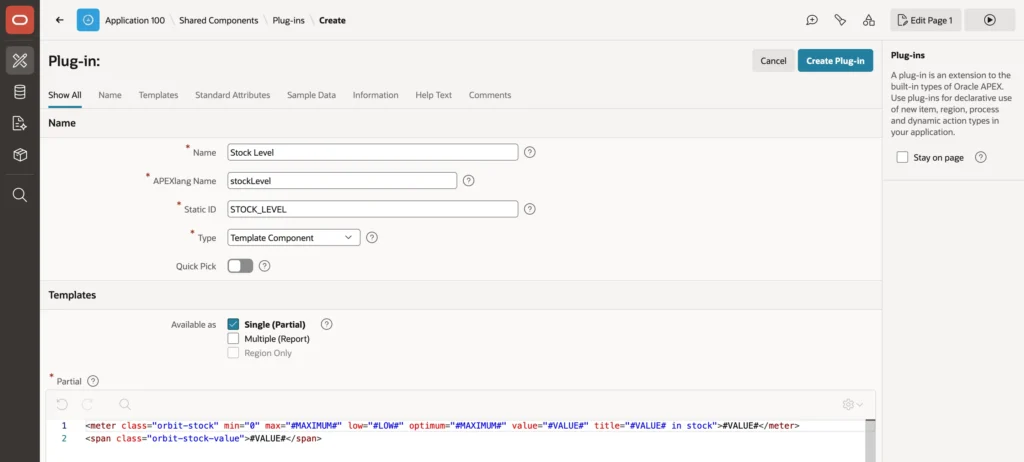Switch to the Standard Attributes tab

(232, 95)
